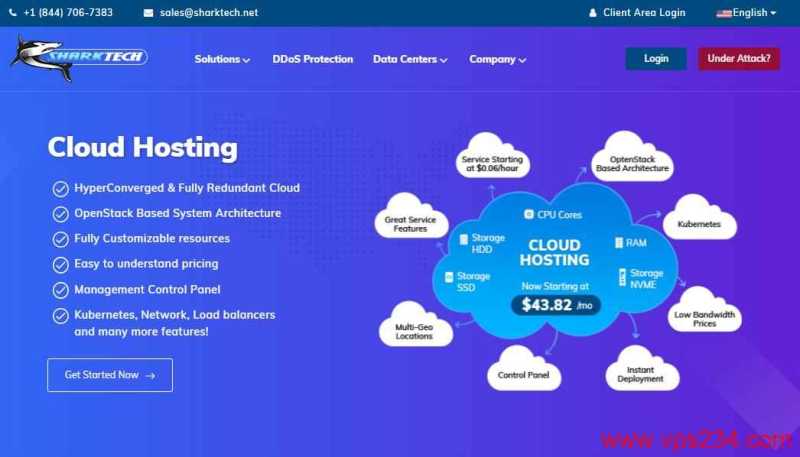The height and width of the screenshot is (457, 800).
Task: Click checkmark beside Management Control Panel
Action: (60, 290)
